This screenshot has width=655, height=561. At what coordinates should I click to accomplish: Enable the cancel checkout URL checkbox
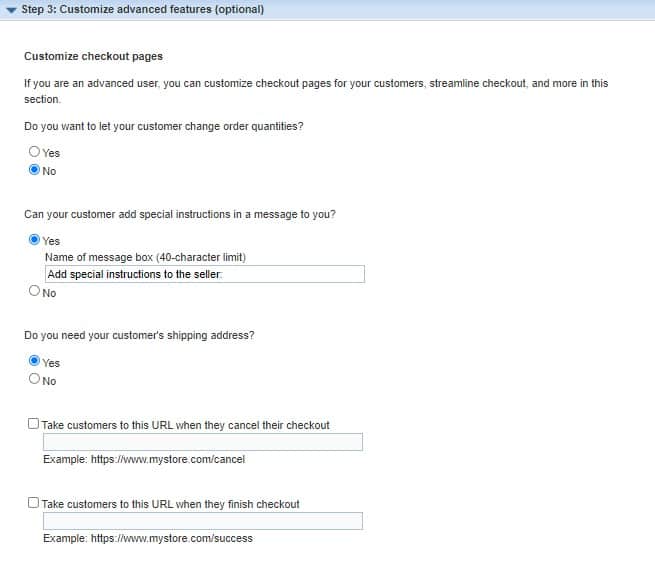tap(33, 424)
